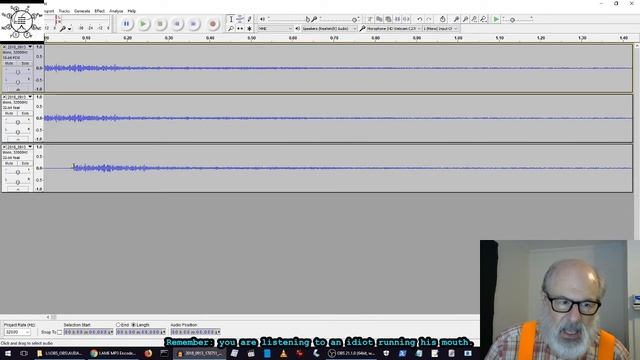Image resolution: width=640 pixels, height=360 pixels.
Task: Click the recording meter microphone icon
Action: tap(63, 29)
